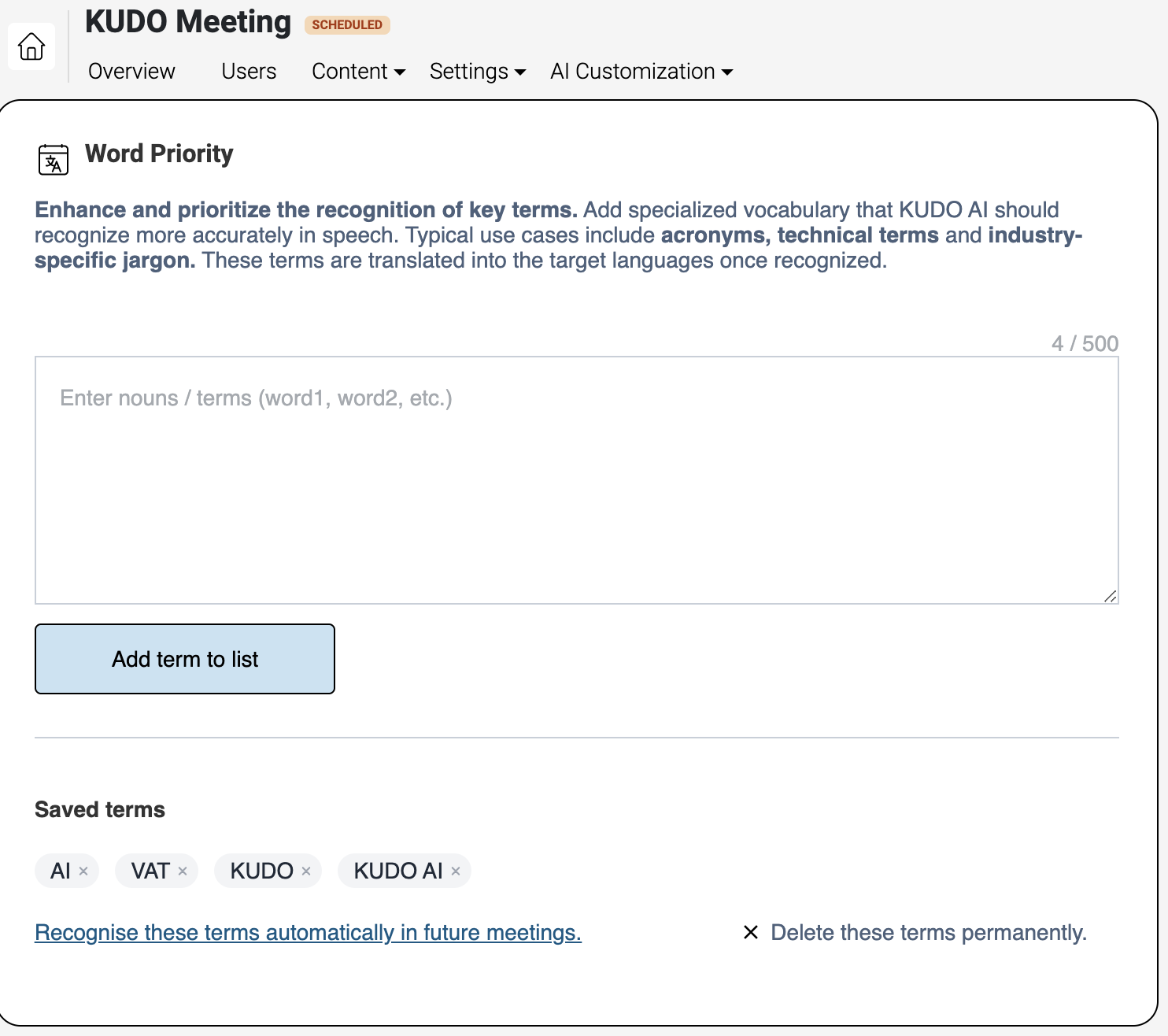Open the AI Customization dropdown
This screenshot has height=1036, width=1168.
pyautogui.click(x=641, y=71)
